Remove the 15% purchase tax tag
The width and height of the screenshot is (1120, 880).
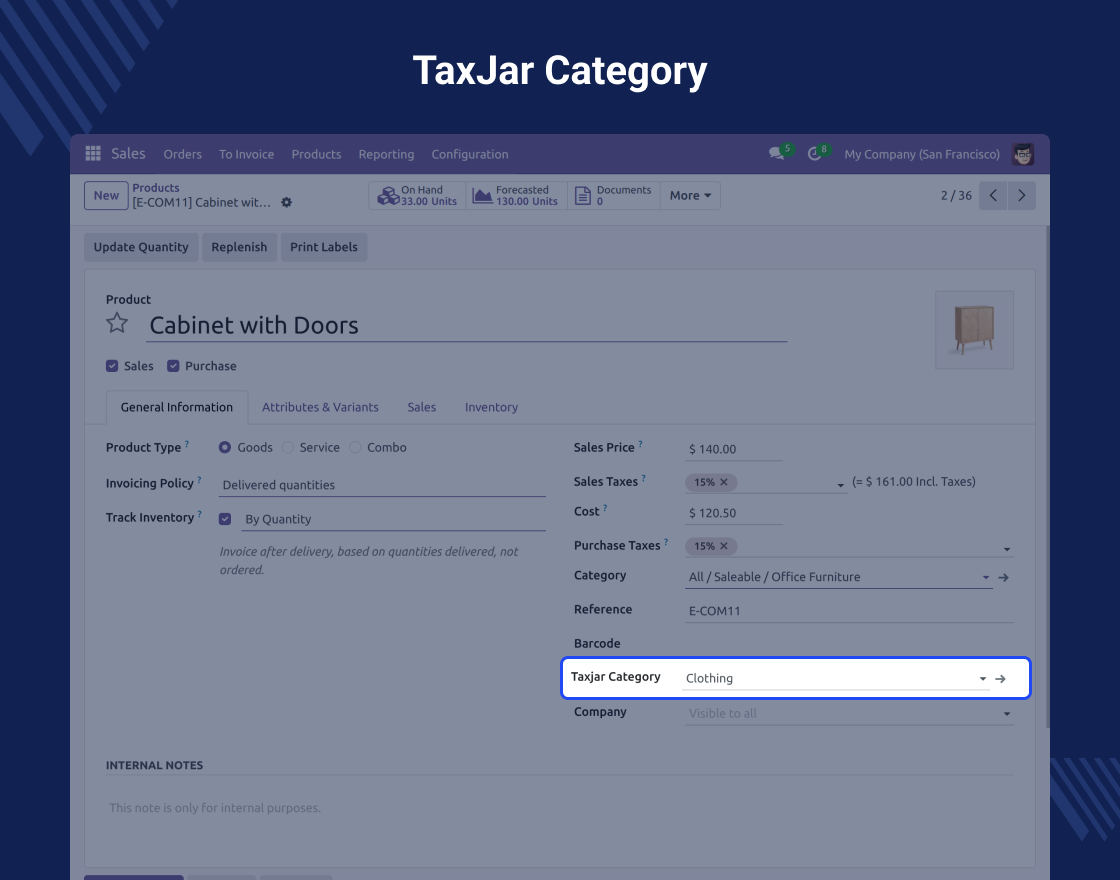point(724,546)
